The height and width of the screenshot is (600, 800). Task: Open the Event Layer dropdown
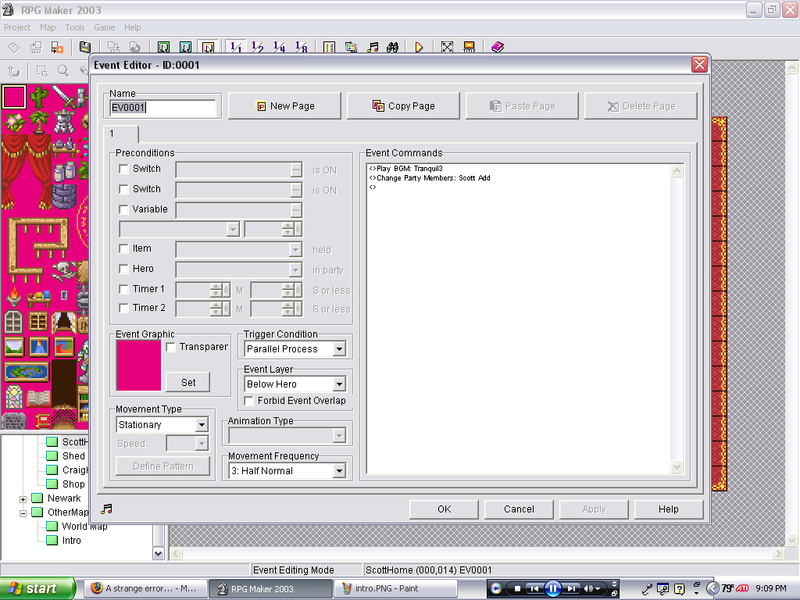tap(339, 385)
